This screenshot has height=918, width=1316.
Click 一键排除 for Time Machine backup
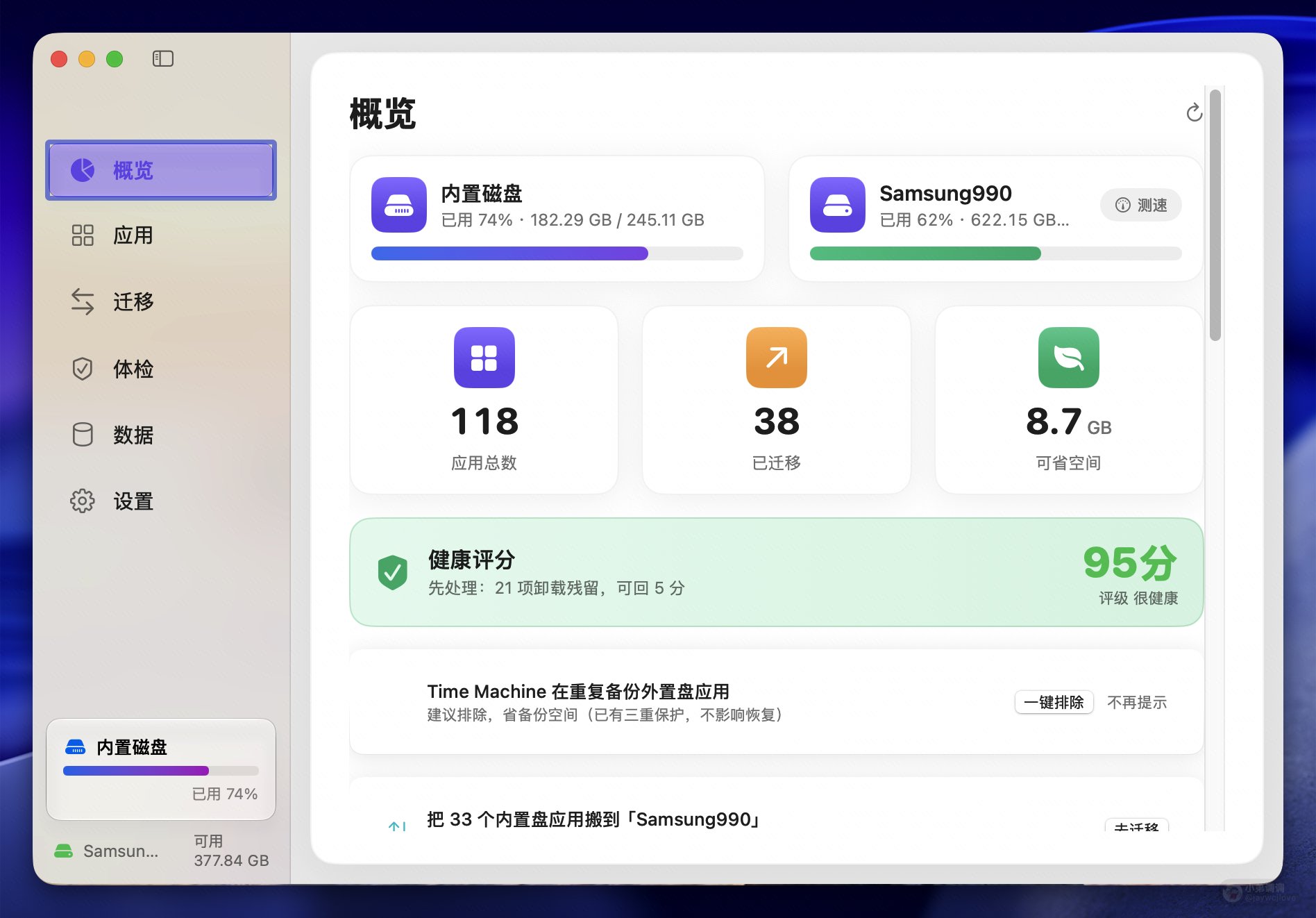click(x=1054, y=702)
